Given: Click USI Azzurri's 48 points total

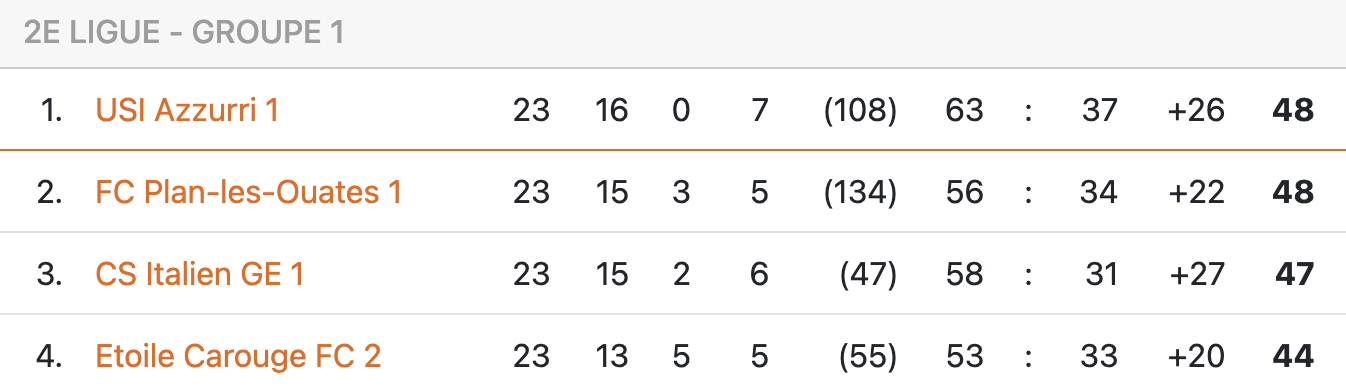Looking at the screenshot, I should point(1292,110).
